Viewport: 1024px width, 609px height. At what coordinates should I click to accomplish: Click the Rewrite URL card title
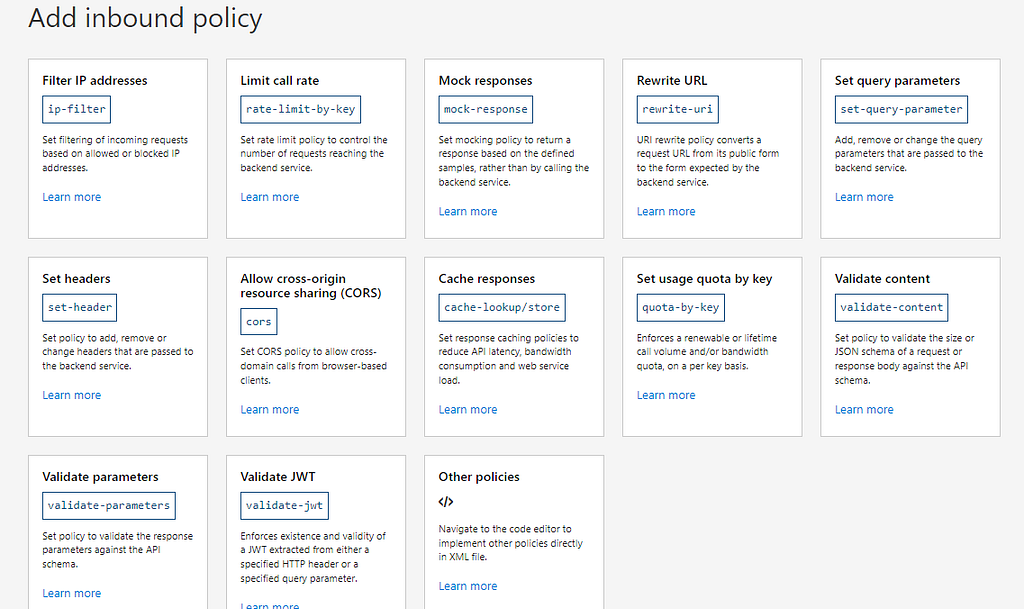pos(672,81)
